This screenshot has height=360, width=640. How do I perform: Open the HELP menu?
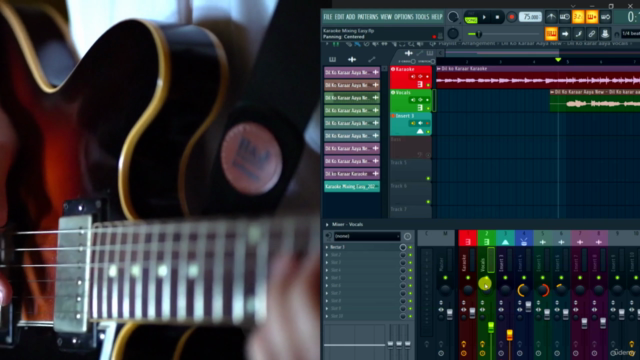(437, 17)
